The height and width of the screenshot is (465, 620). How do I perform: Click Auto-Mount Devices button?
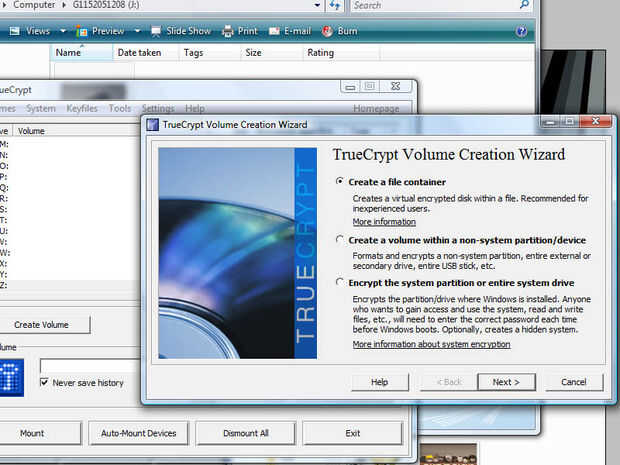[139, 433]
